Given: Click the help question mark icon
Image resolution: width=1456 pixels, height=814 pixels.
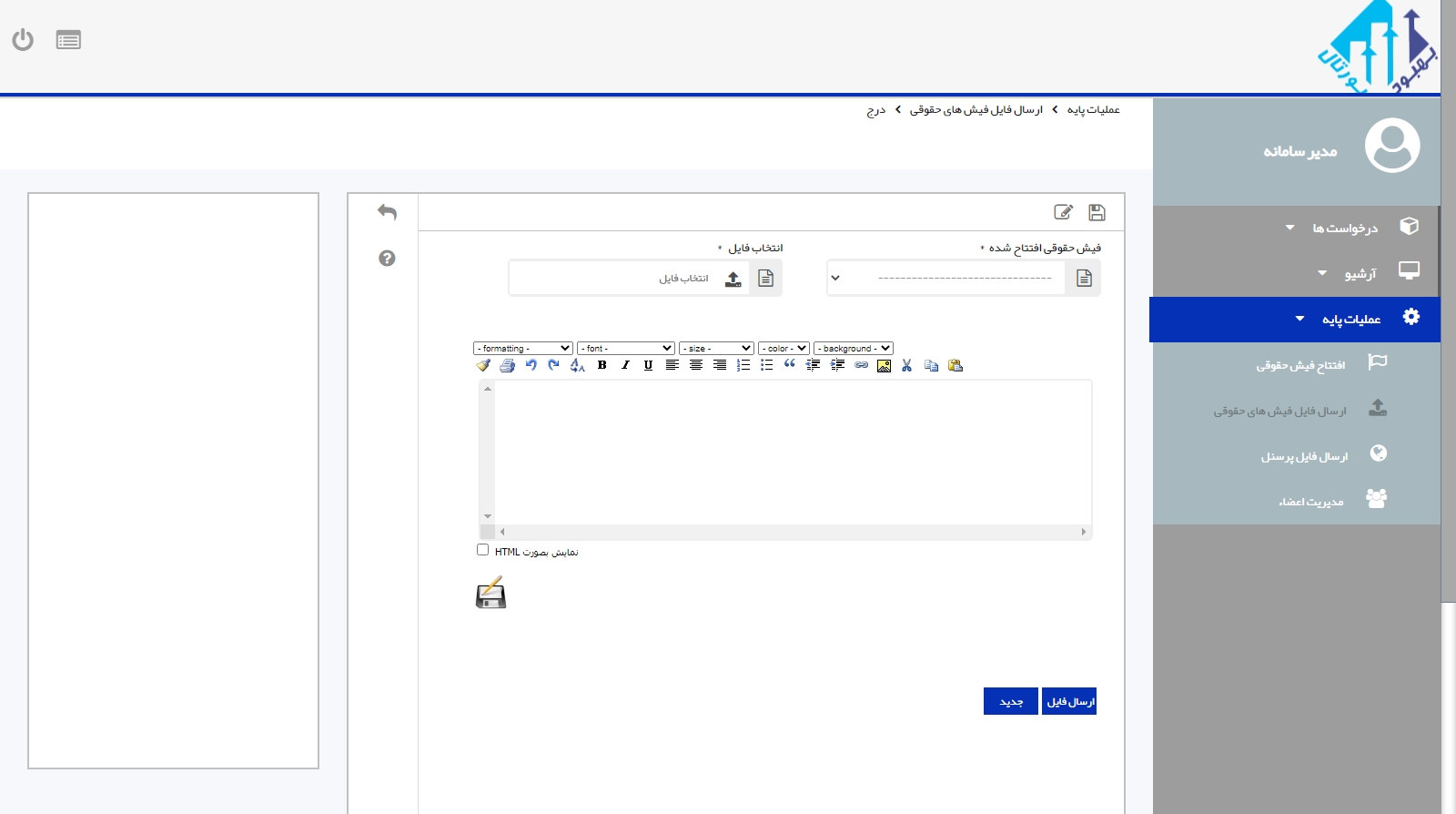Looking at the screenshot, I should click(x=387, y=259).
